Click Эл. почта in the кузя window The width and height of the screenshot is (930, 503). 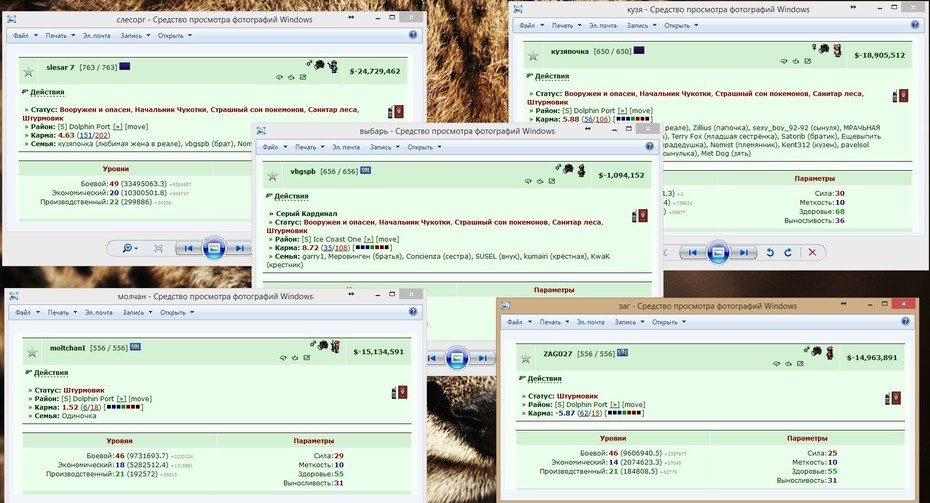603,26
